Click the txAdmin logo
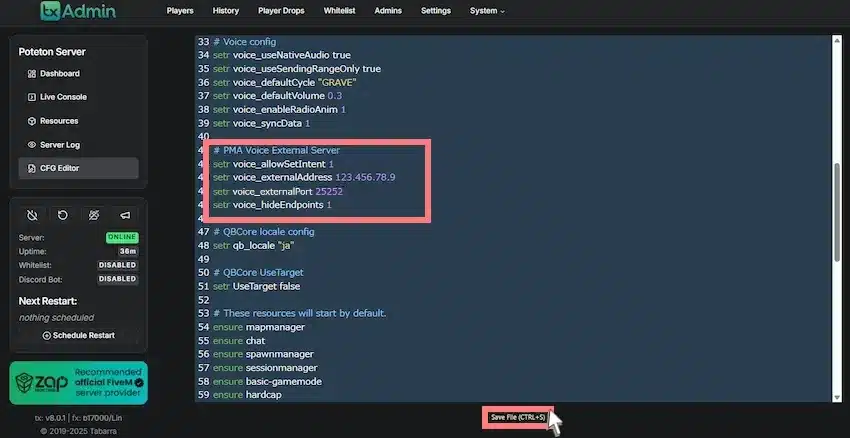850x438 pixels. 77,11
